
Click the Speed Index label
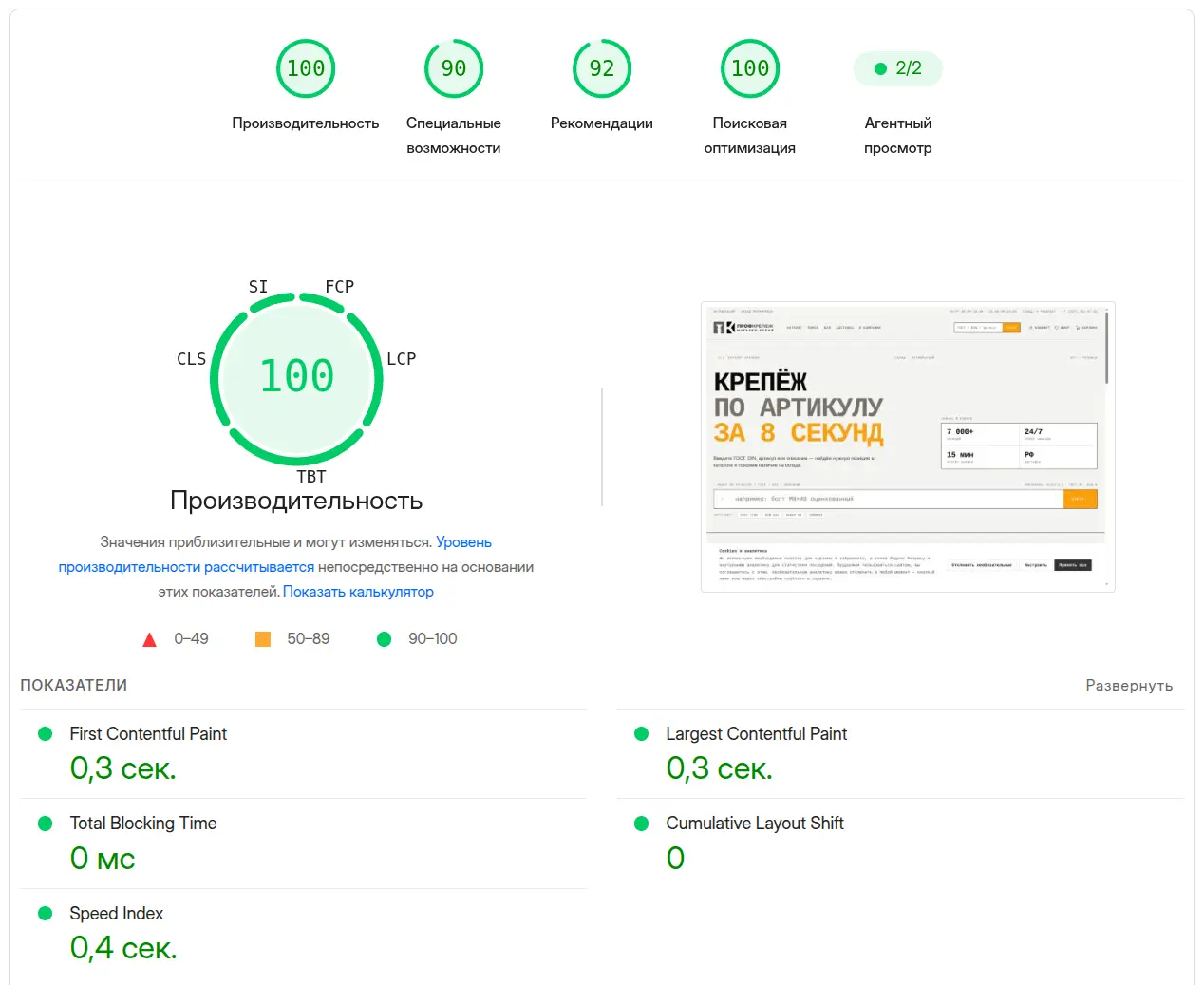117,913
